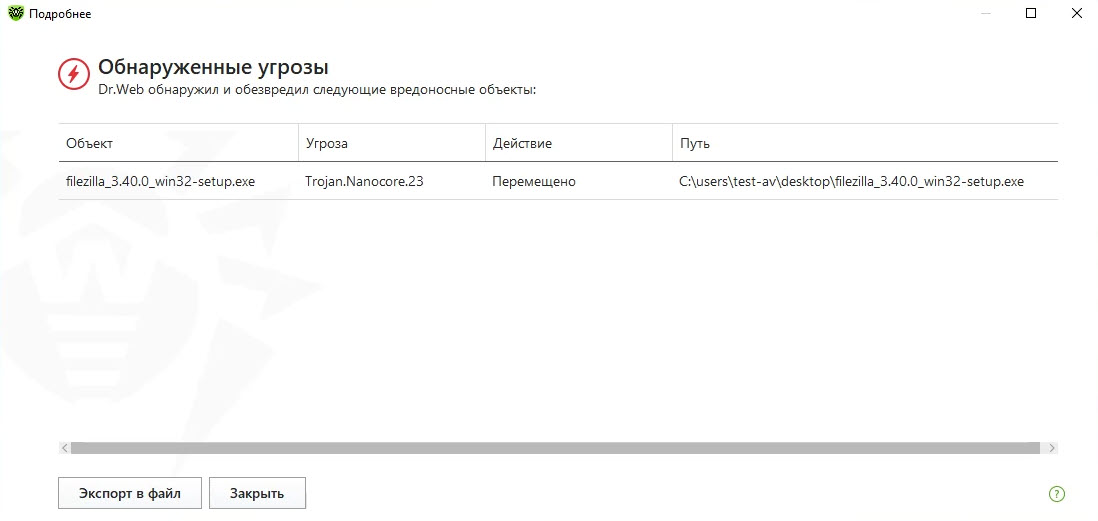Sort by the Объект column header

coord(179,144)
